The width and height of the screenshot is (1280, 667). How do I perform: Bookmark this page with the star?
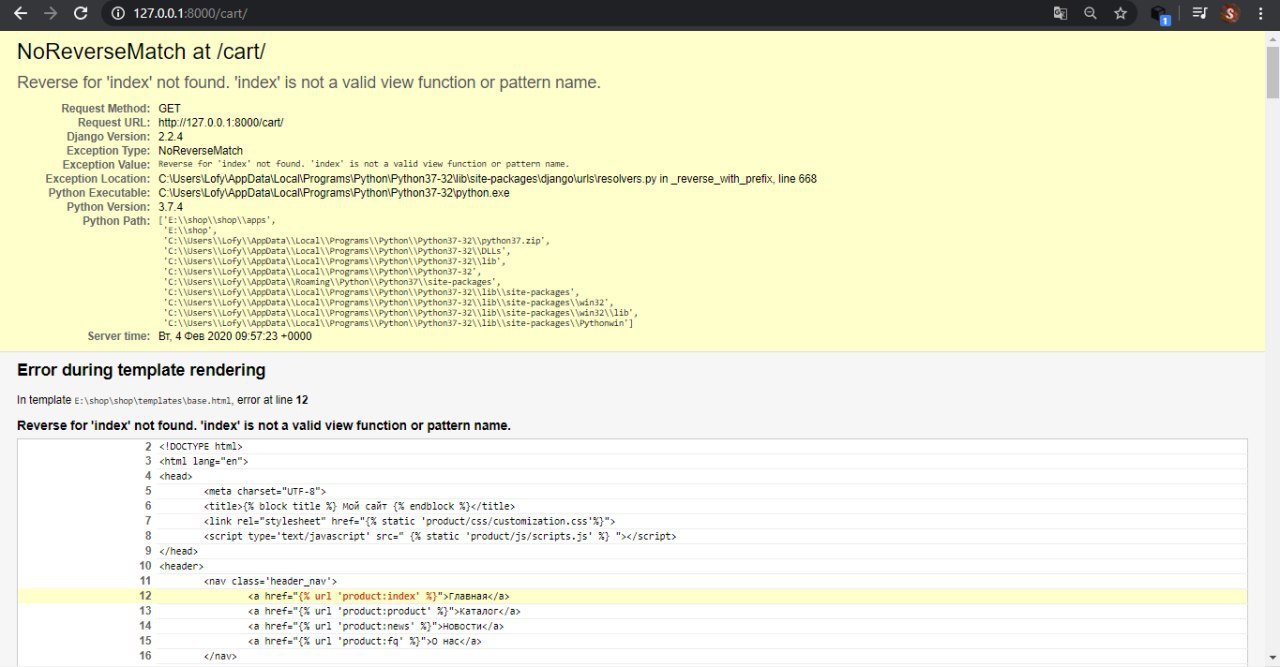tap(1120, 13)
